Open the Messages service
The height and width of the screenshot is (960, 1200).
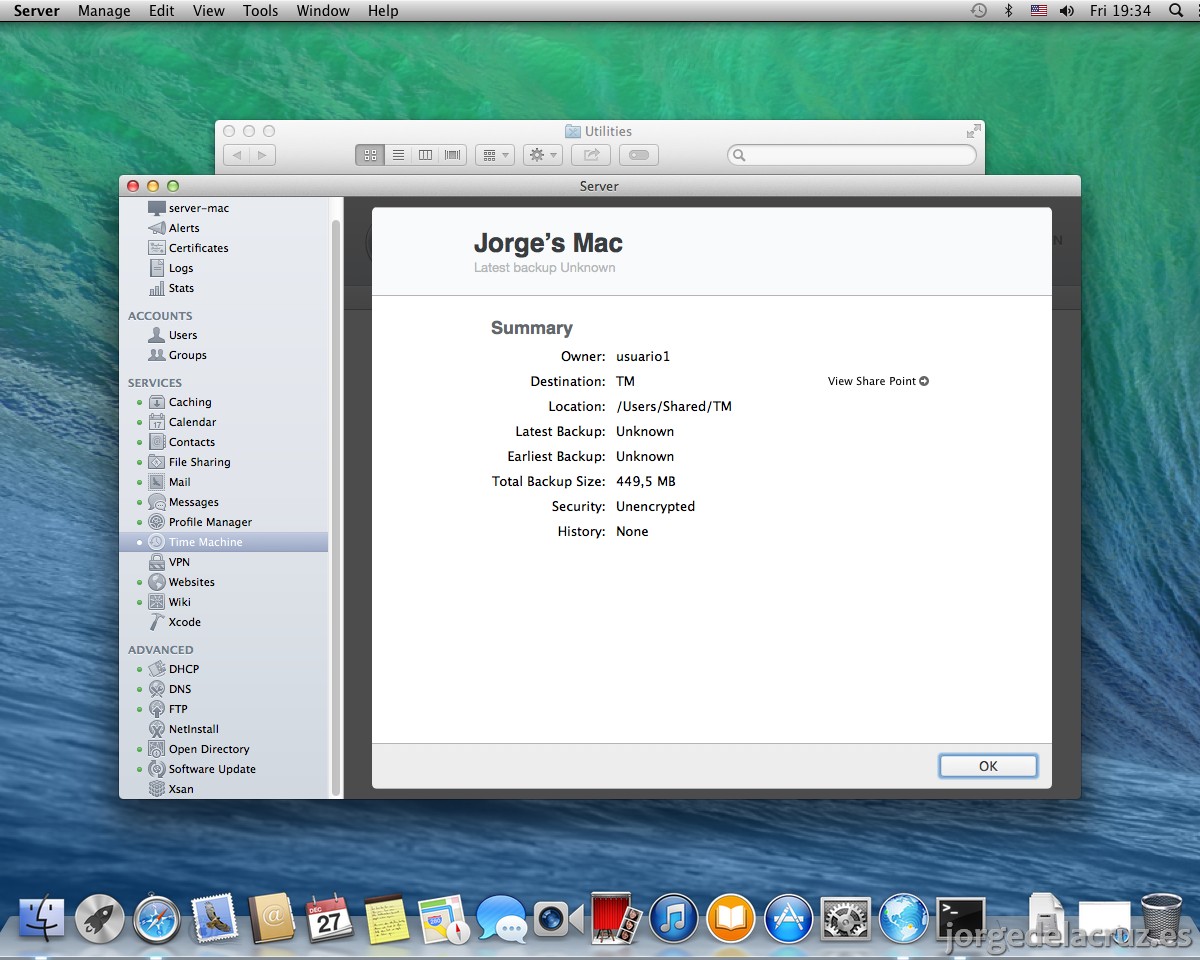tap(183, 502)
